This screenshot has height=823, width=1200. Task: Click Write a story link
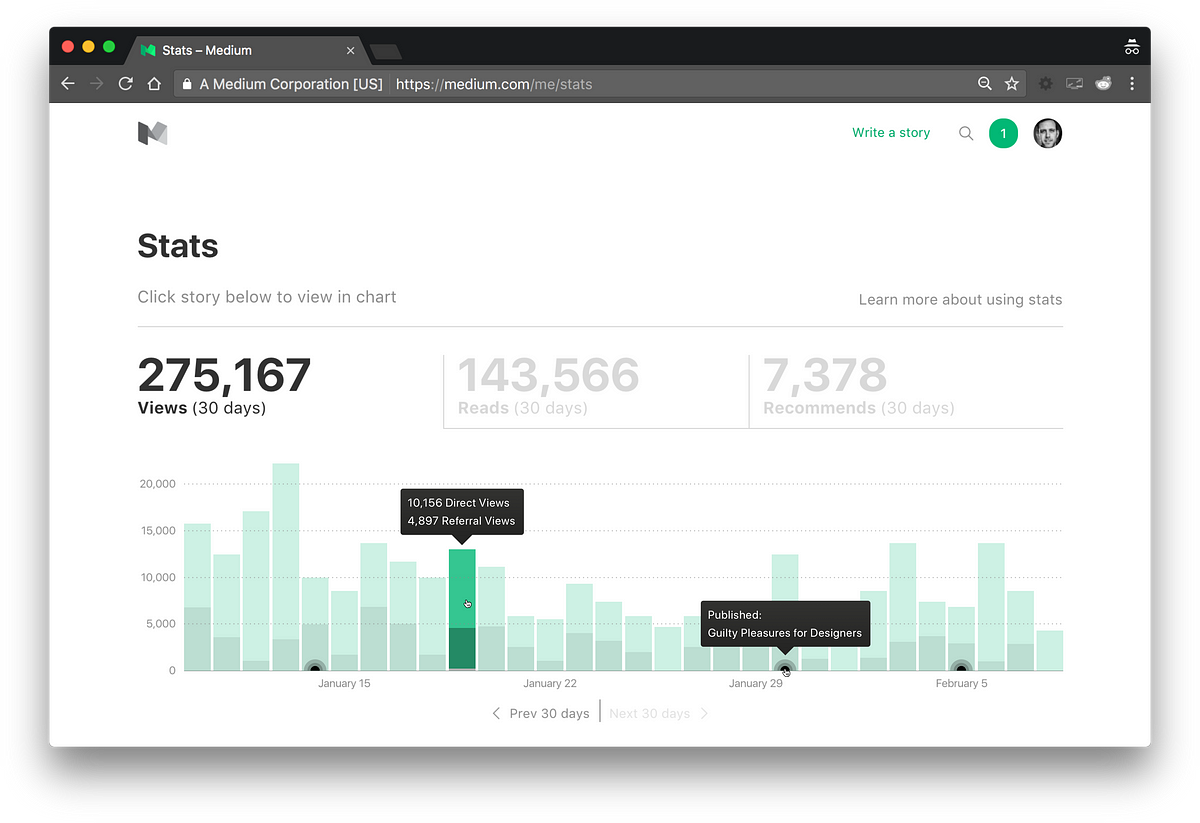pos(891,132)
